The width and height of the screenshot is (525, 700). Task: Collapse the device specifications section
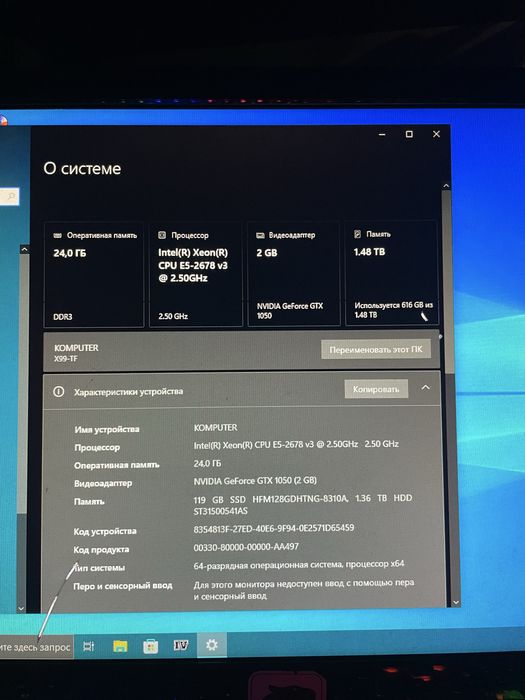[425, 388]
